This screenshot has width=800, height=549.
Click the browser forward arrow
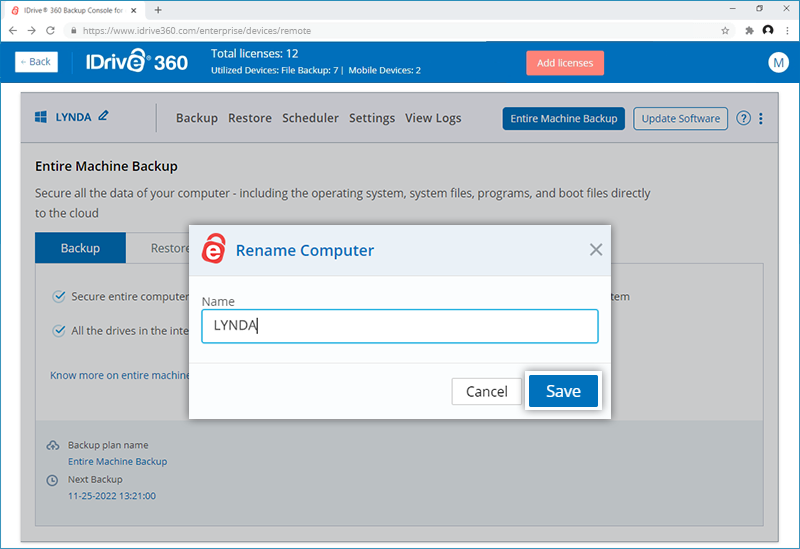[32, 31]
